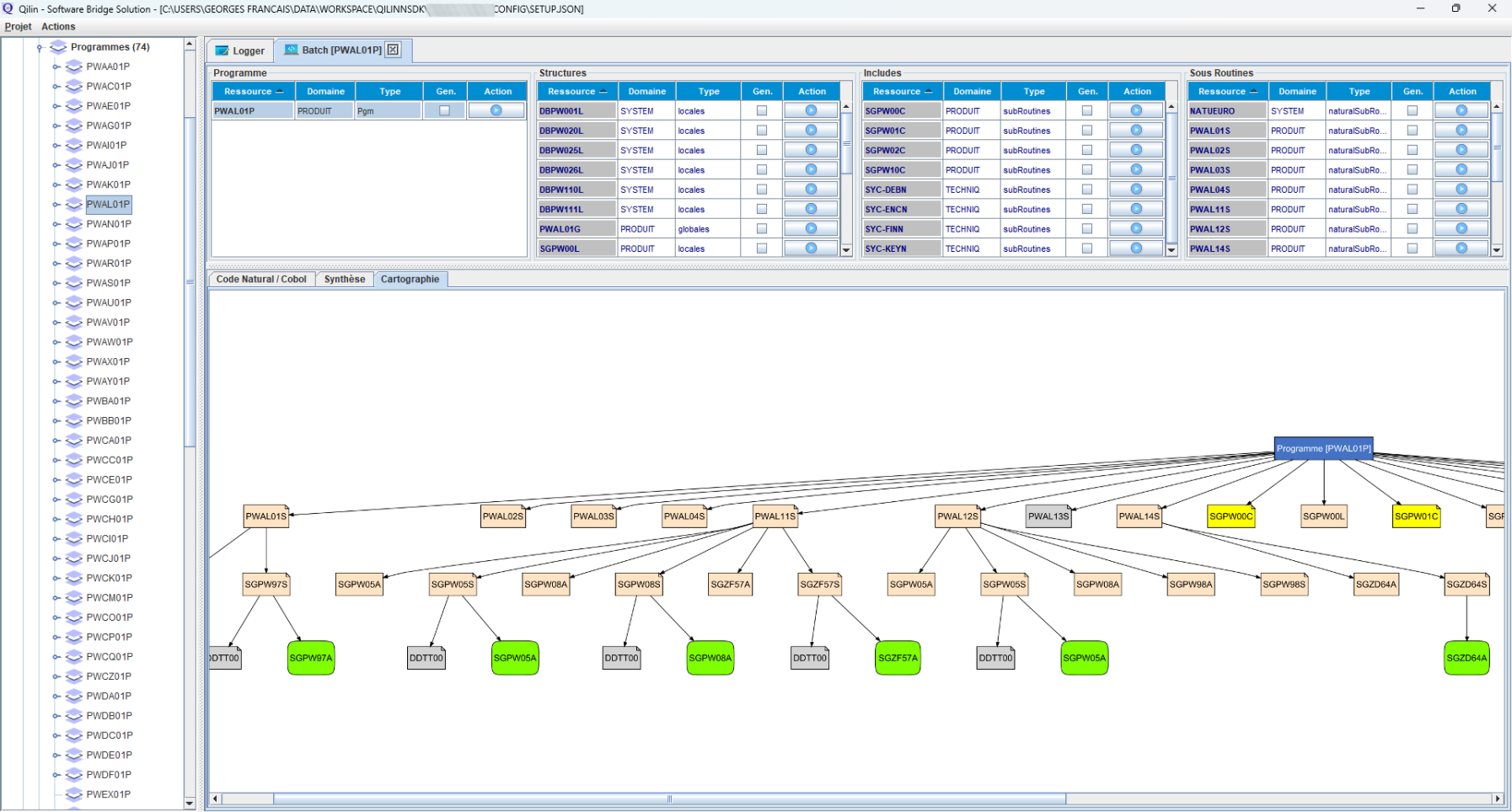Click the action icon for PWAL04S subroutine
1512x812 pixels.
1461,190
